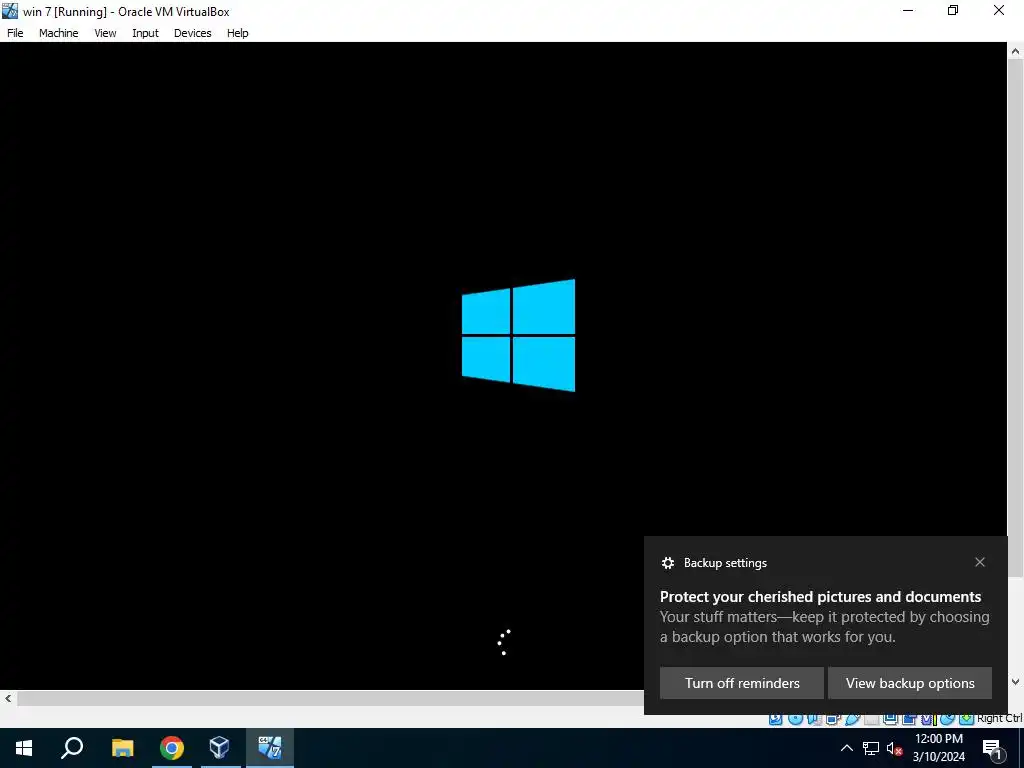
Task: Dismiss the Backup settings notification
Action: coord(980,562)
